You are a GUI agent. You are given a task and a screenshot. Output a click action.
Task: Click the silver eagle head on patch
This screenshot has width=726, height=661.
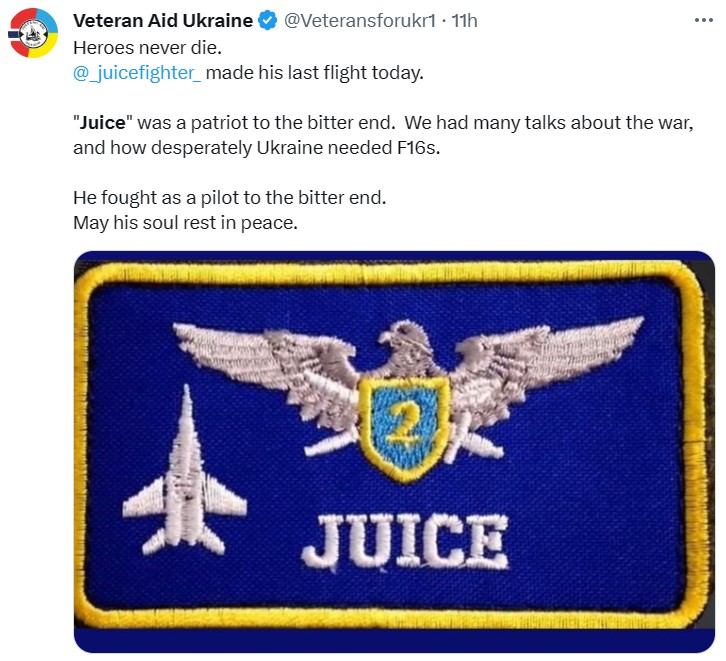pyautogui.click(x=408, y=345)
